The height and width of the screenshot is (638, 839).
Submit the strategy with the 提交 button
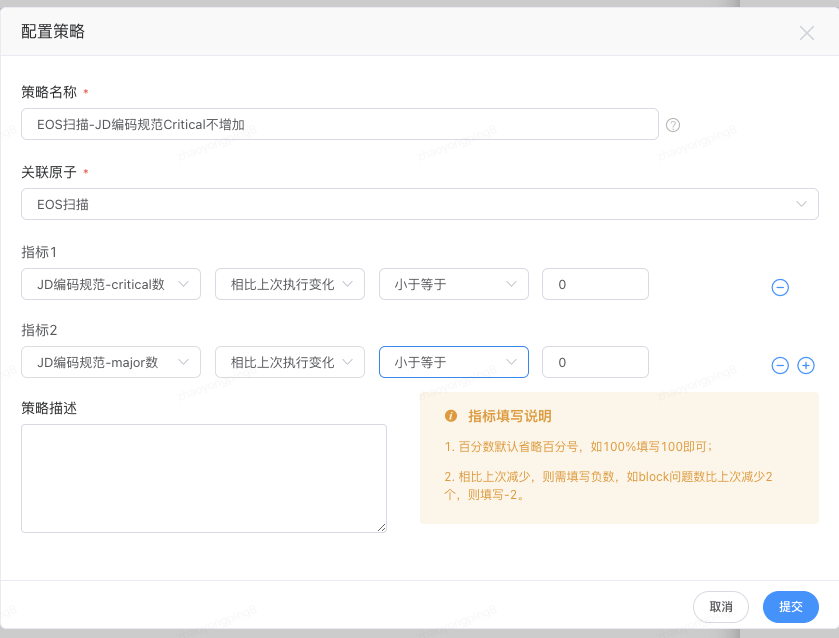(x=790, y=606)
